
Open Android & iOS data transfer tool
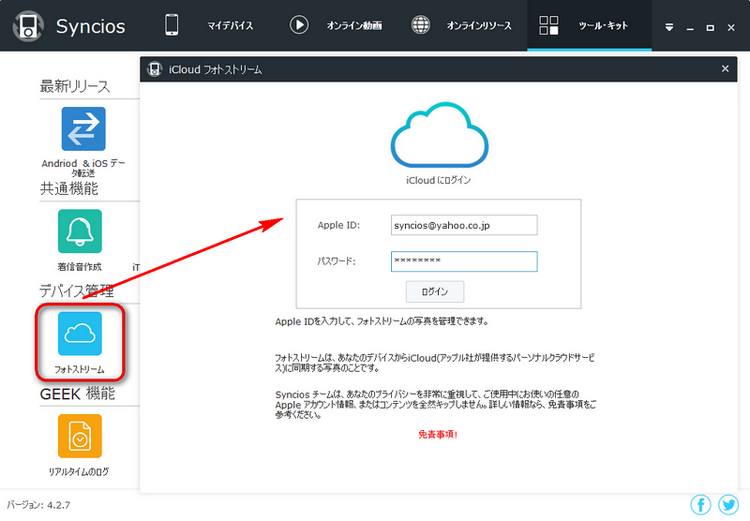pos(83,129)
